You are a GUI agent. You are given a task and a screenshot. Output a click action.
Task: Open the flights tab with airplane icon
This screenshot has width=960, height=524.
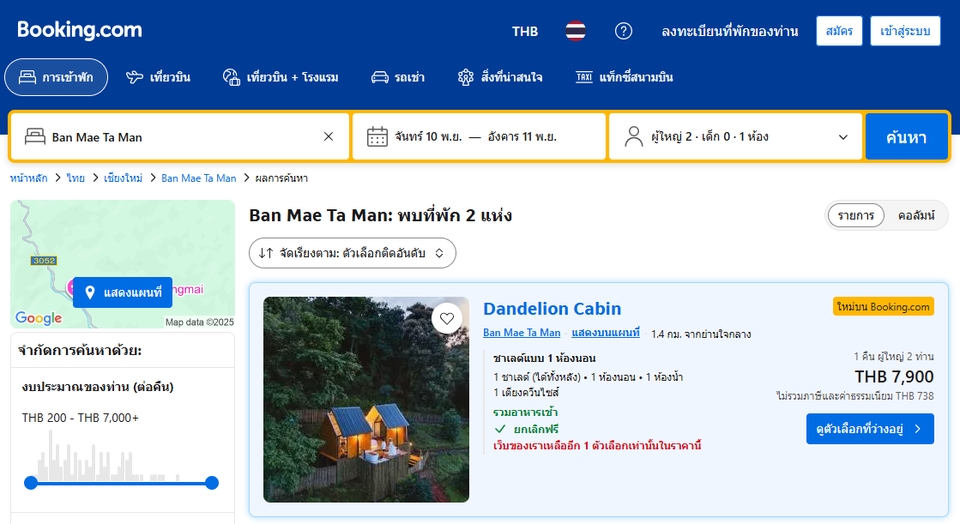(158, 77)
